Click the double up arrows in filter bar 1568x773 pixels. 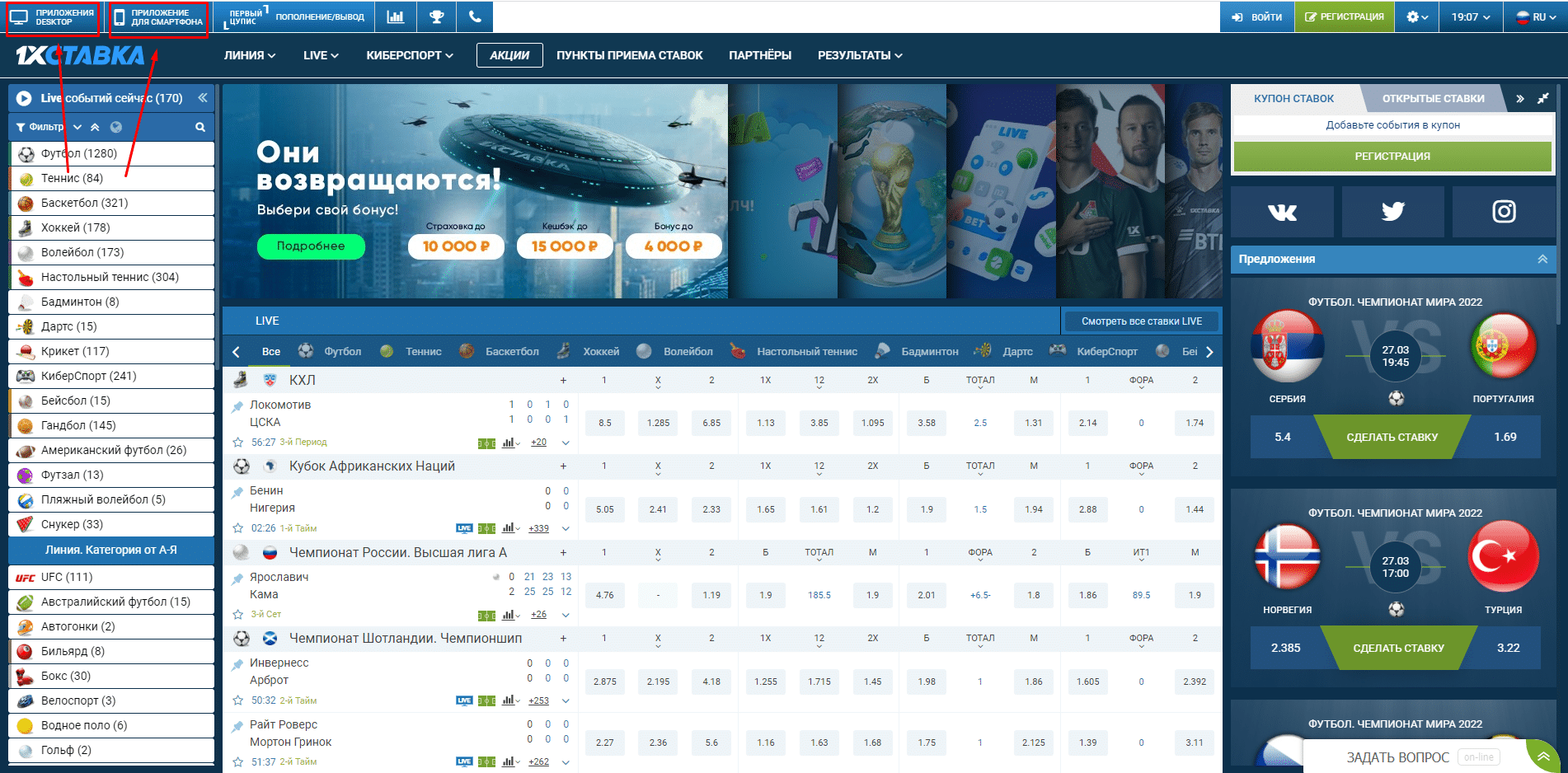pyautogui.click(x=95, y=127)
